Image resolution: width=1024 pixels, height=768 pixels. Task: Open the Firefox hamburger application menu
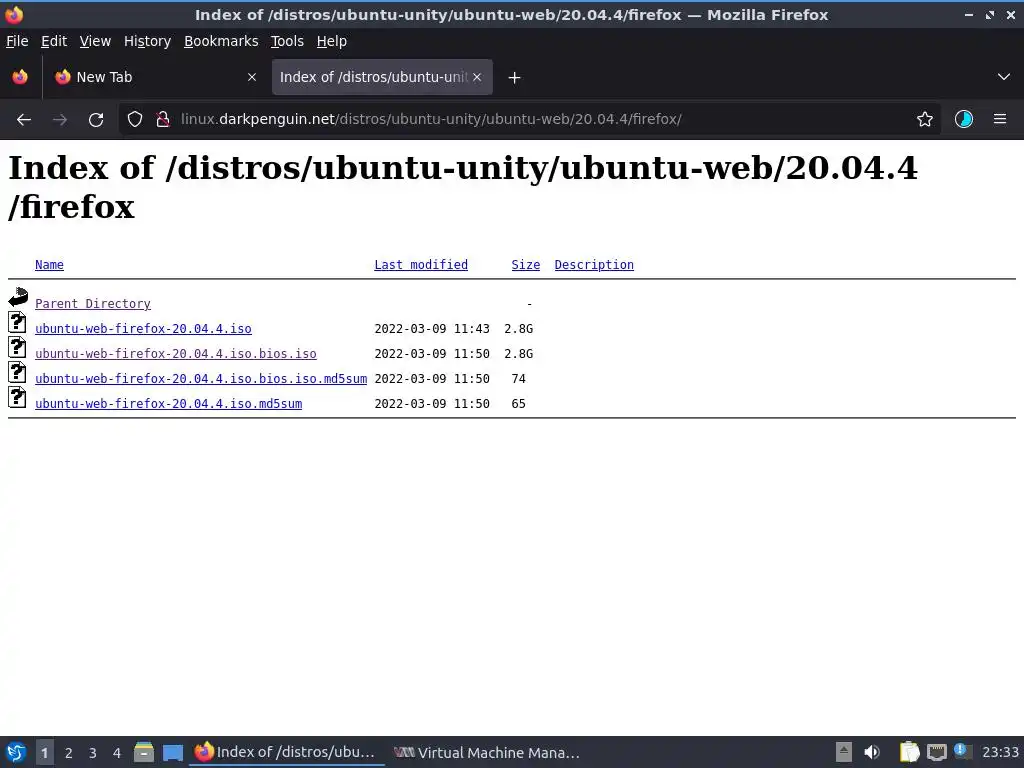coord(1000,120)
